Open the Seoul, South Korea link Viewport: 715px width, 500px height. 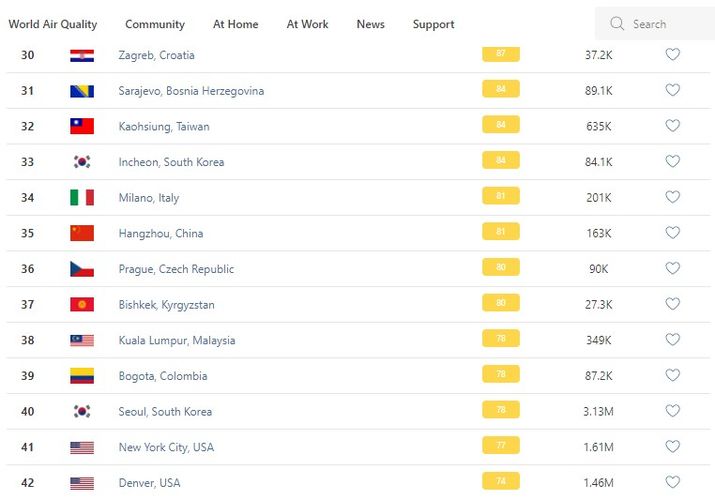point(165,412)
